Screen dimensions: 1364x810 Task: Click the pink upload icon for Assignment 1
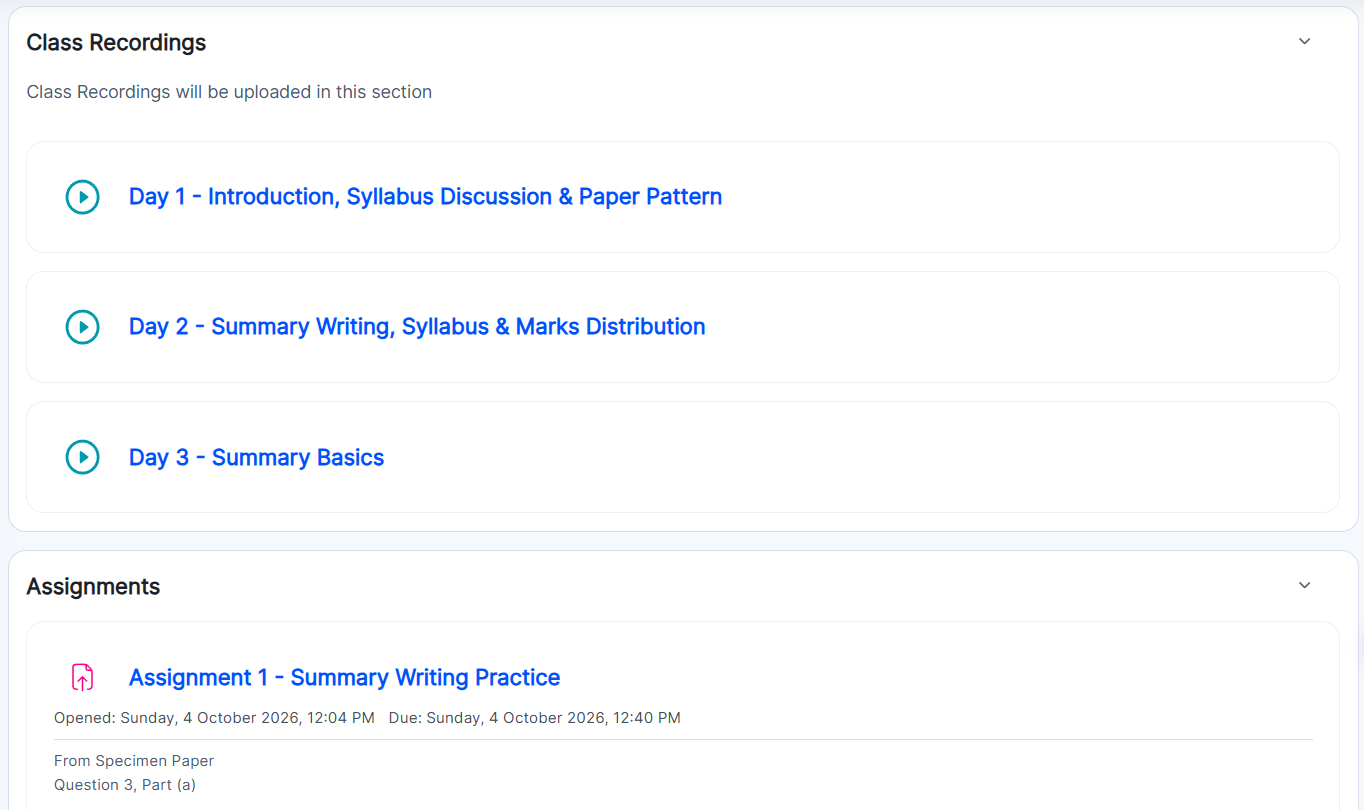(82, 677)
